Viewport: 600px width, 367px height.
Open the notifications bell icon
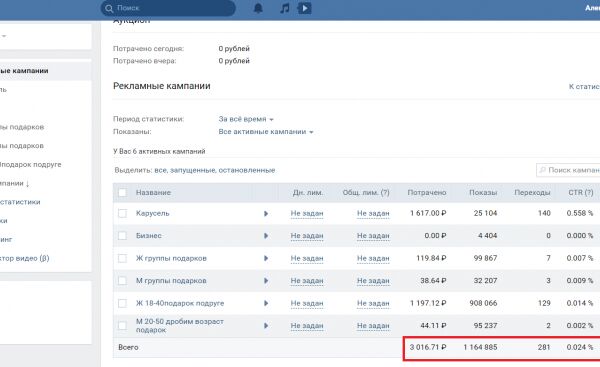(258, 8)
